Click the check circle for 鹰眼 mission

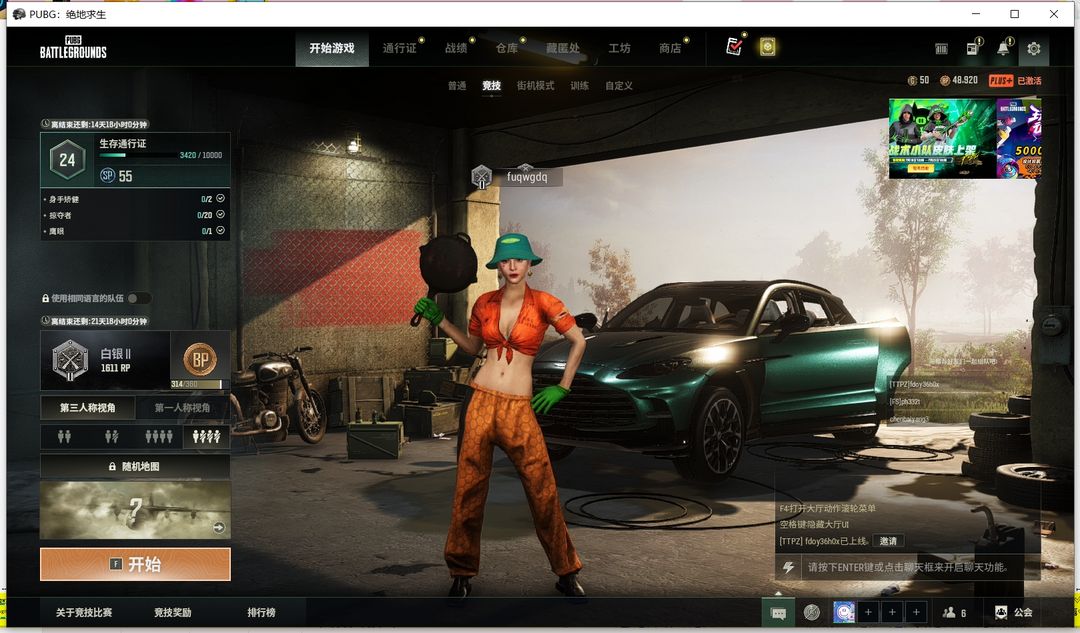coord(220,230)
